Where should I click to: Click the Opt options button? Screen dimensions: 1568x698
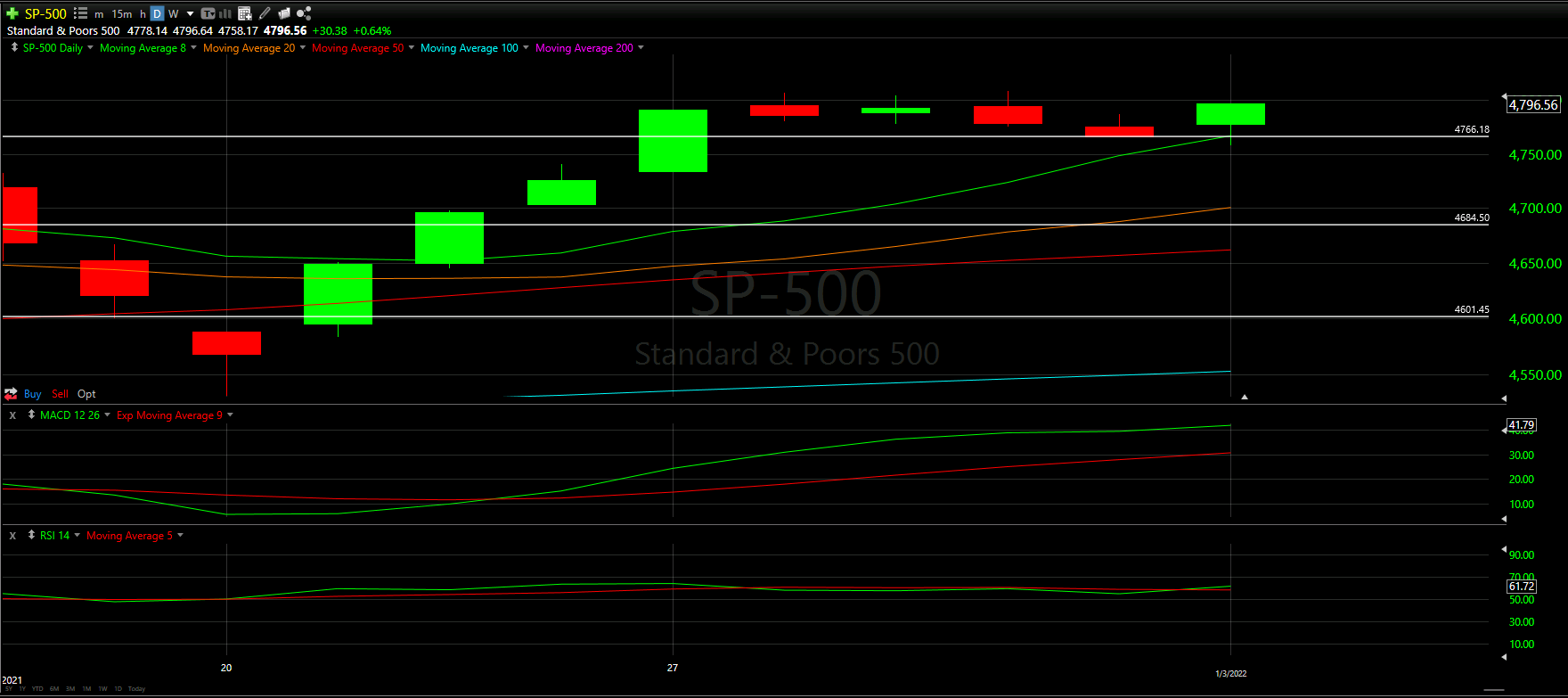(x=86, y=394)
